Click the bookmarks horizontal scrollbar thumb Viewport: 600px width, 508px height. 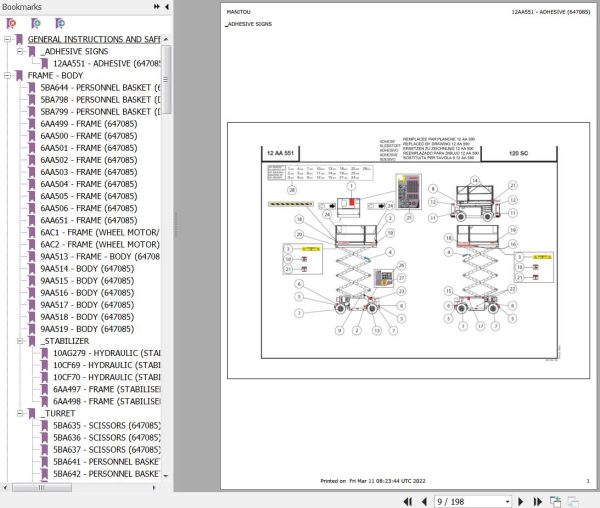click(42, 487)
